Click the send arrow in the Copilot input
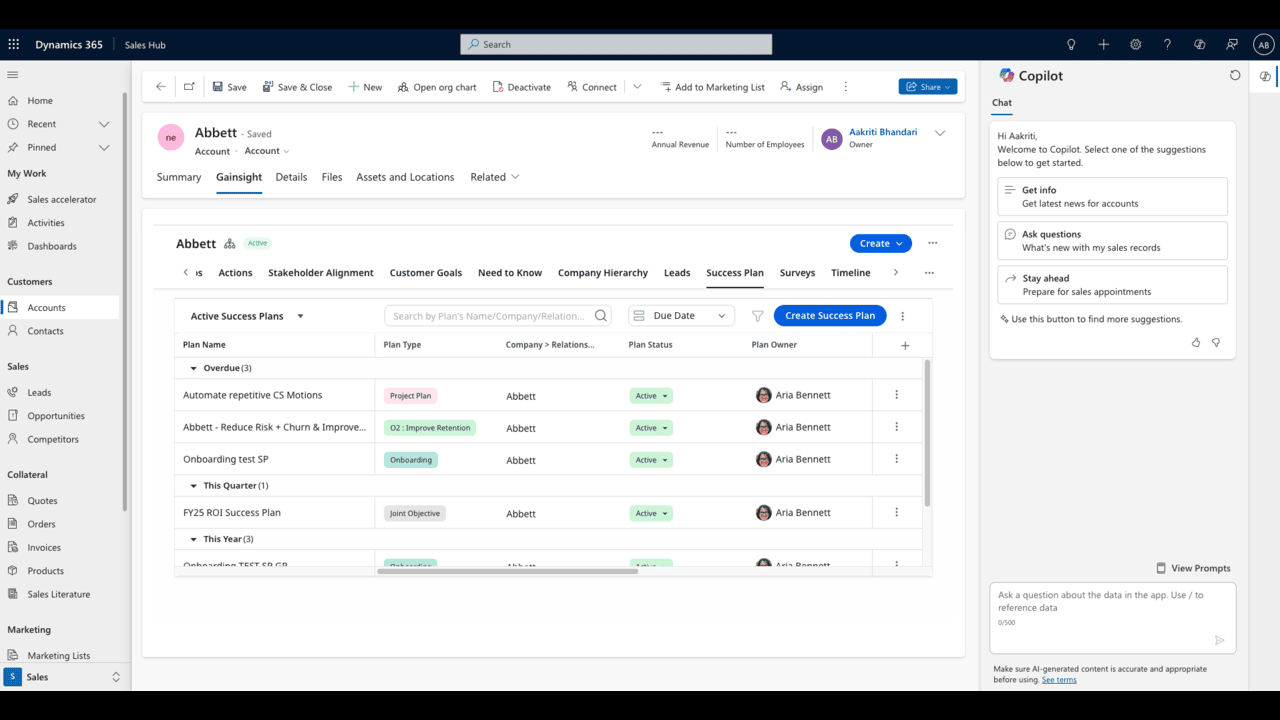1280x720 pixels. (x=1219, y=640)
